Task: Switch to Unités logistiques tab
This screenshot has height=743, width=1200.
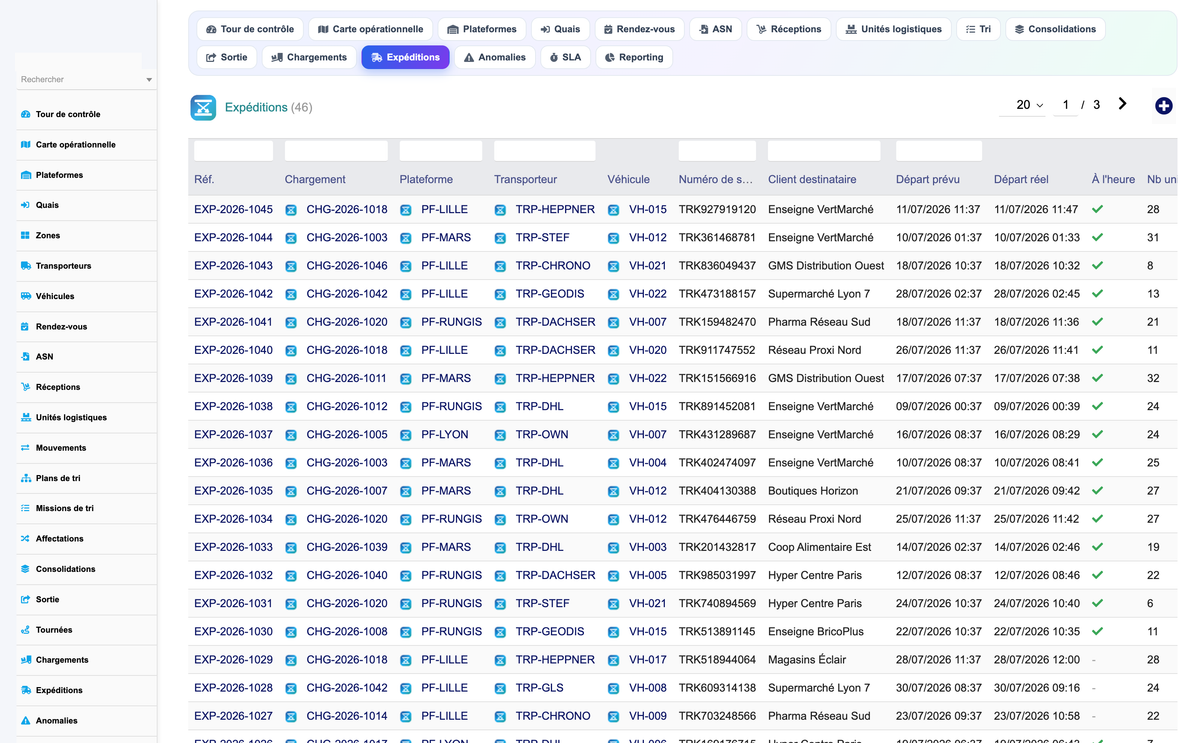Action: tap(893, 29)
